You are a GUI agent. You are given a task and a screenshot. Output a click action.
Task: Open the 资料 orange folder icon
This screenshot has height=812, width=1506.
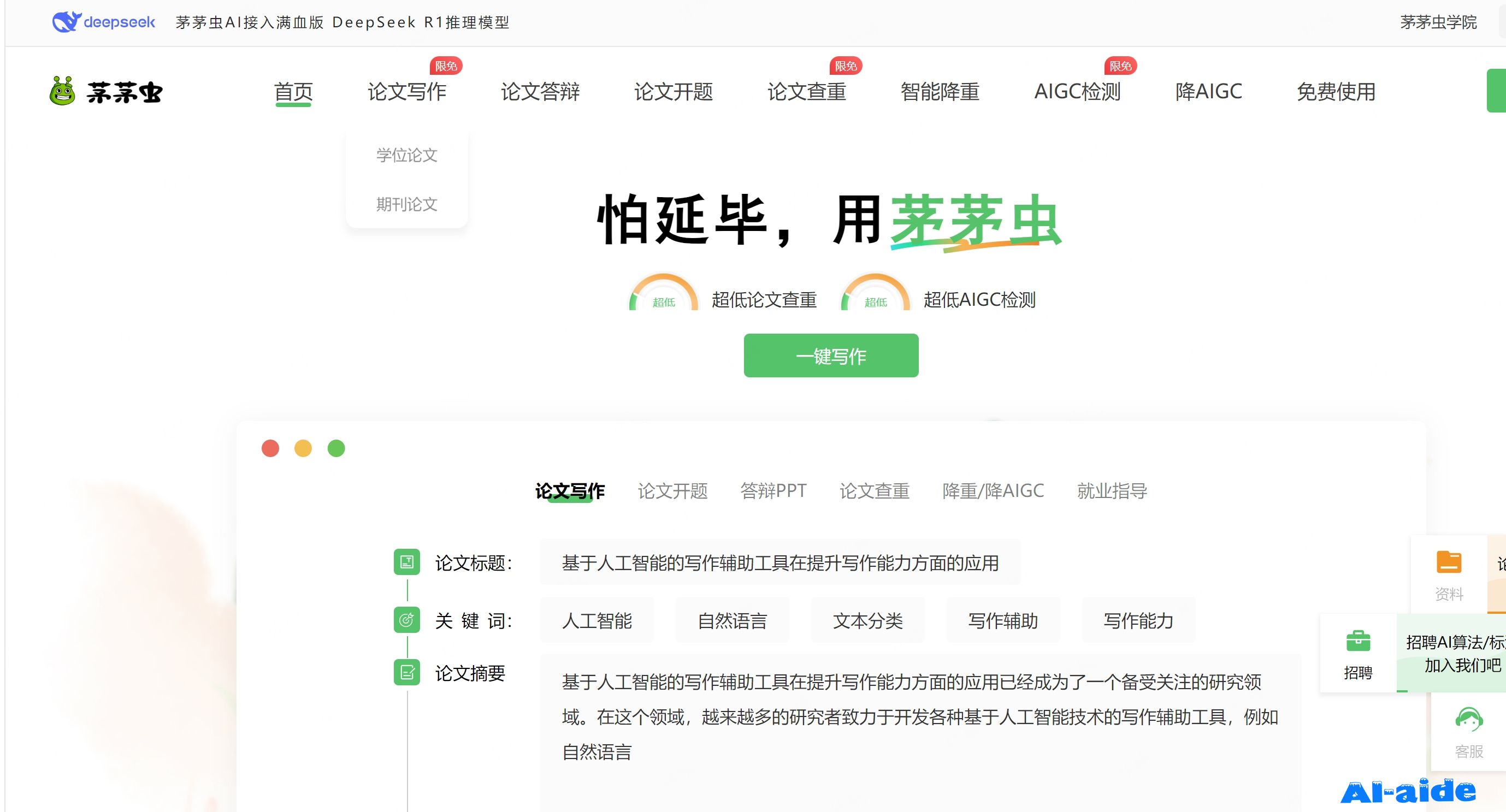[x=1449, y=562]
